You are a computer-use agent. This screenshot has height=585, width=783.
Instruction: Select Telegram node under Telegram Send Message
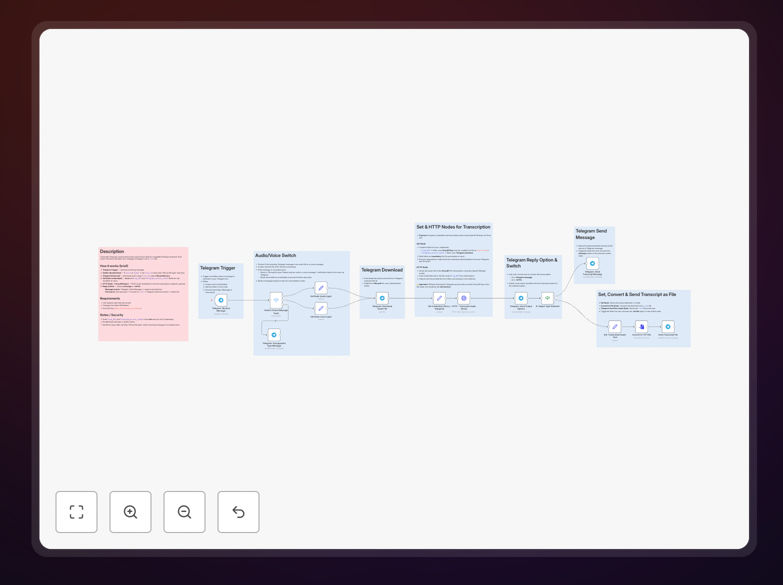592,263
